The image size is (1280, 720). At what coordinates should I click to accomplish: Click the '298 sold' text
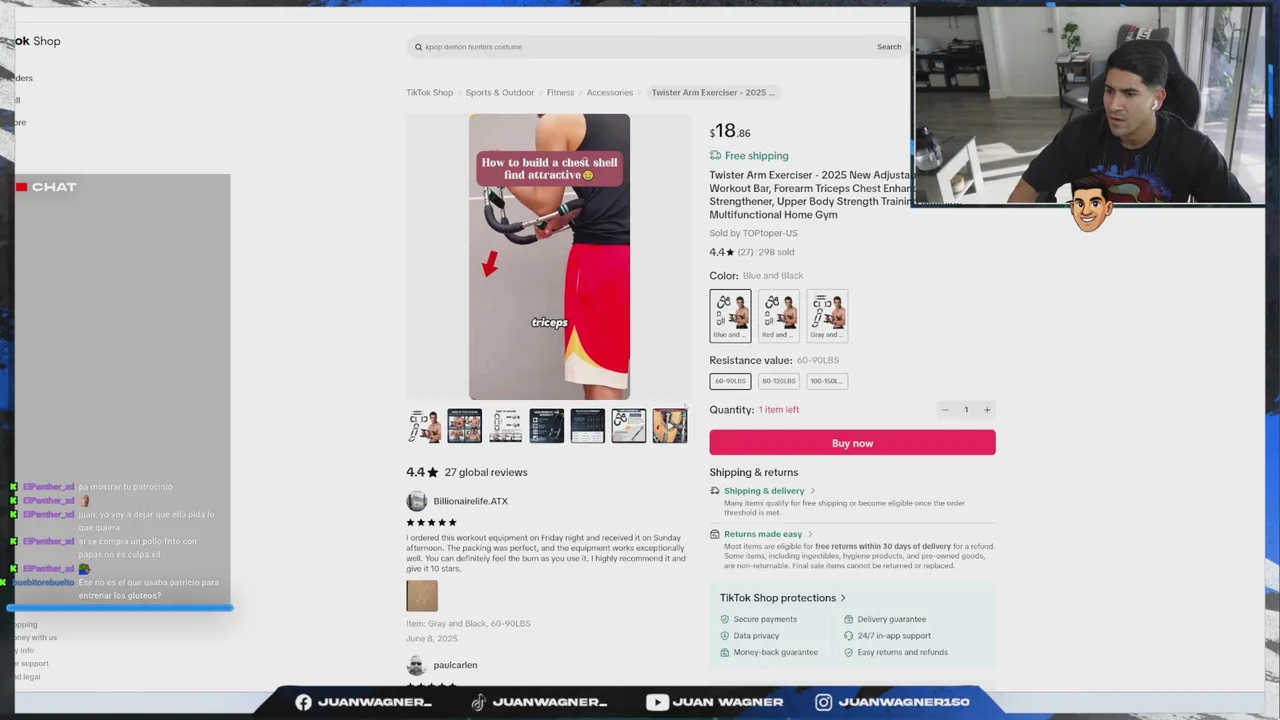click(x=776, y=252)
